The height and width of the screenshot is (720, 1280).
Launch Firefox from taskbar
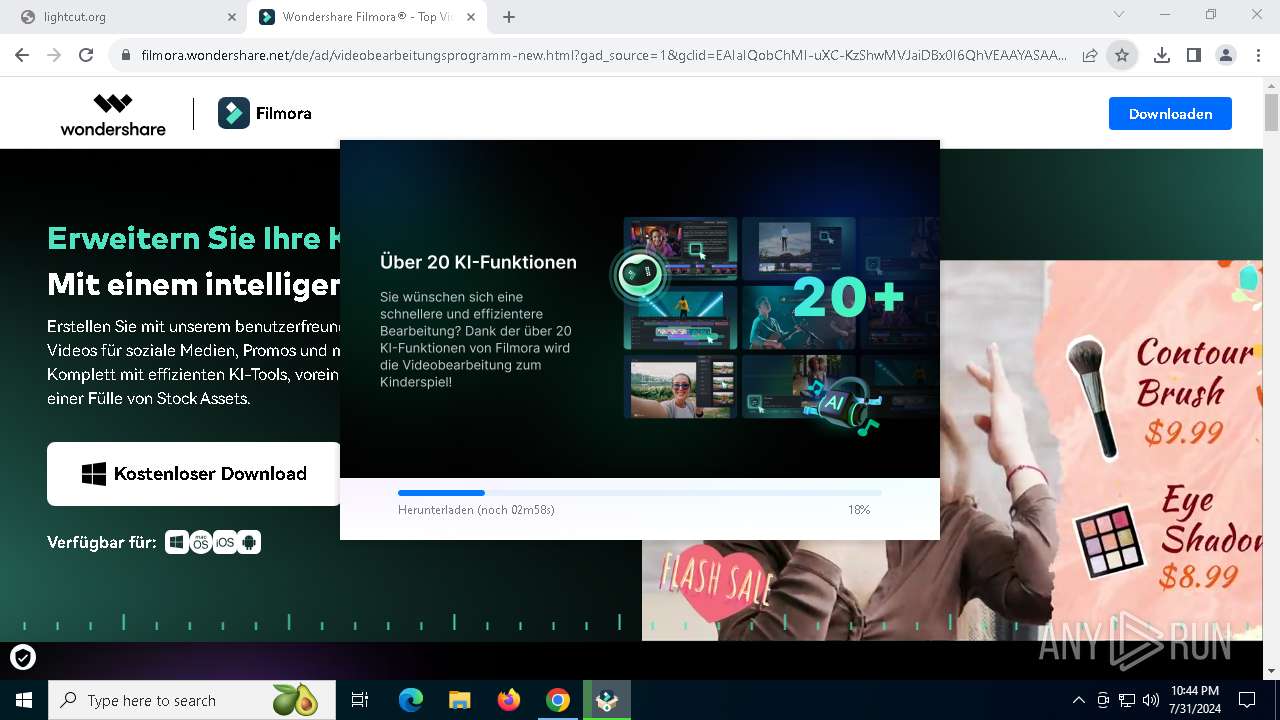coord(509,700)
